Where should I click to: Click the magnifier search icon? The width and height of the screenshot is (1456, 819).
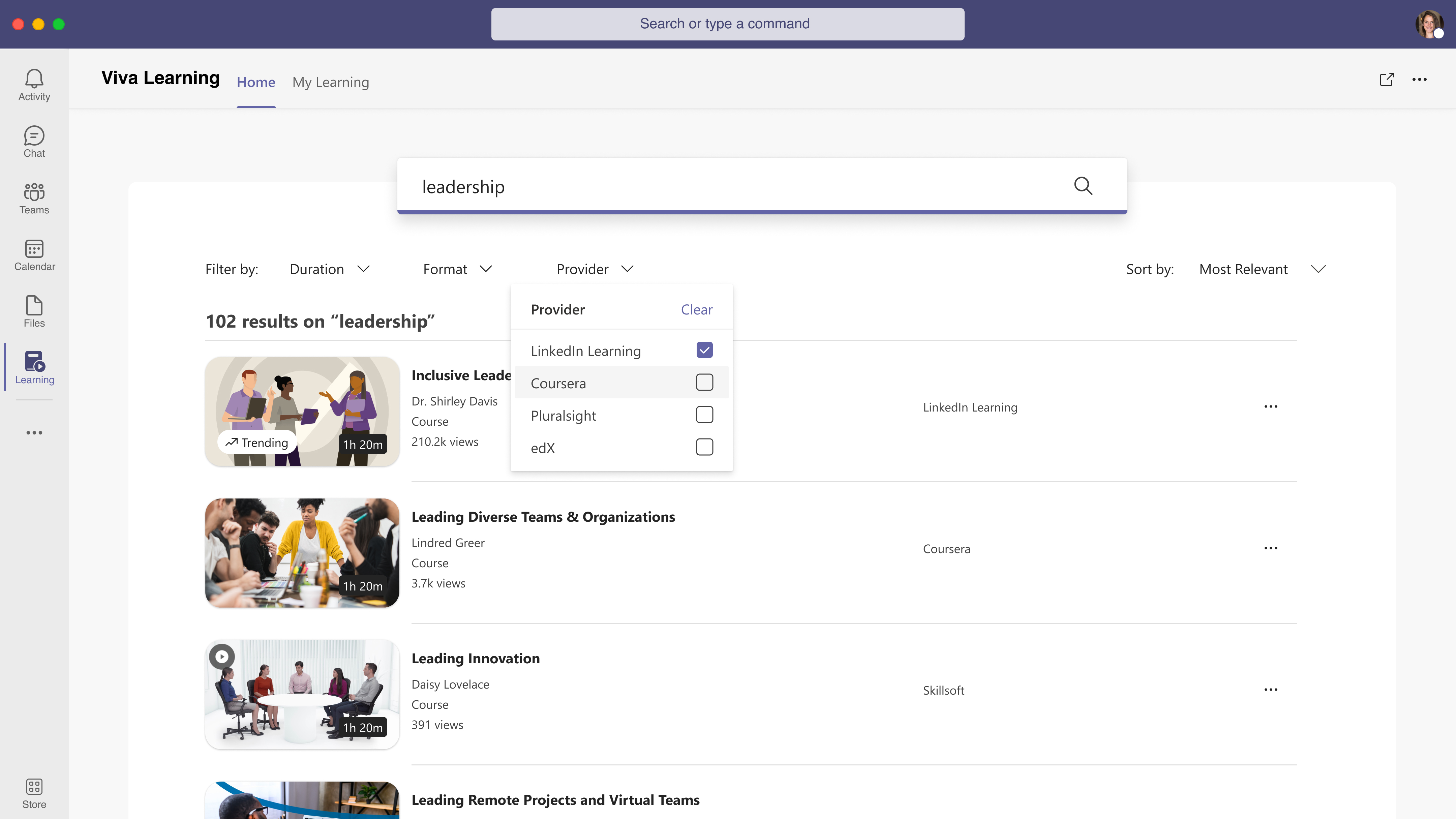[x=1083, y=186]
